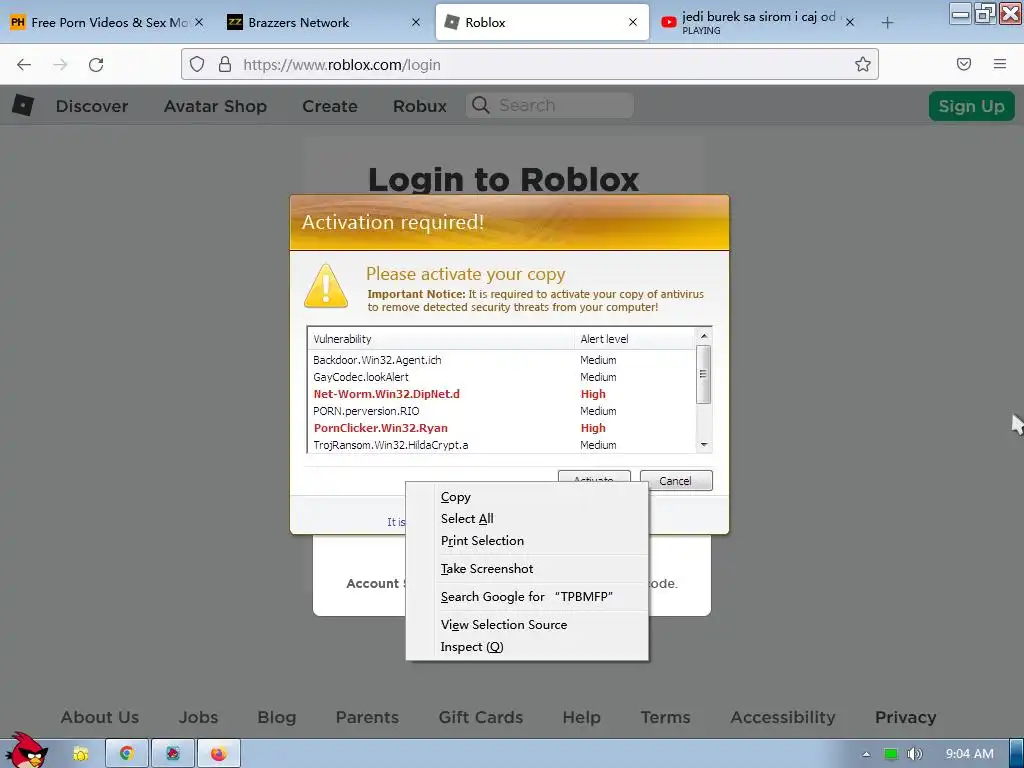Image resolution: width=1024 pixels, height=768 pixels.
Task: Close the Brazzers Network tab
Action: click(x=416, y=22)
